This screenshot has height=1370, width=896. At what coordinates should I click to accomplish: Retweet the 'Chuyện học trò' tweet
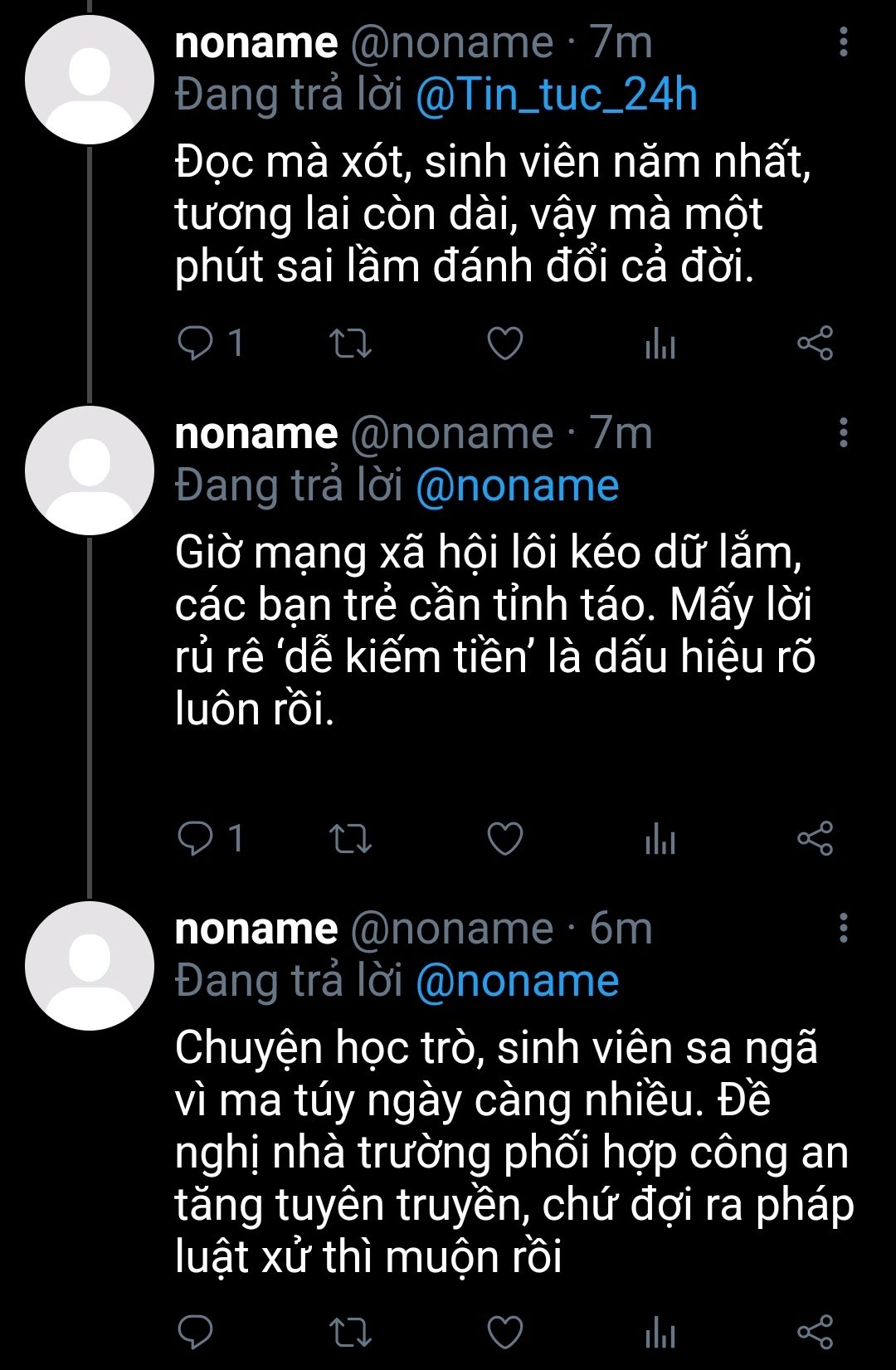tap(350, 1333)
